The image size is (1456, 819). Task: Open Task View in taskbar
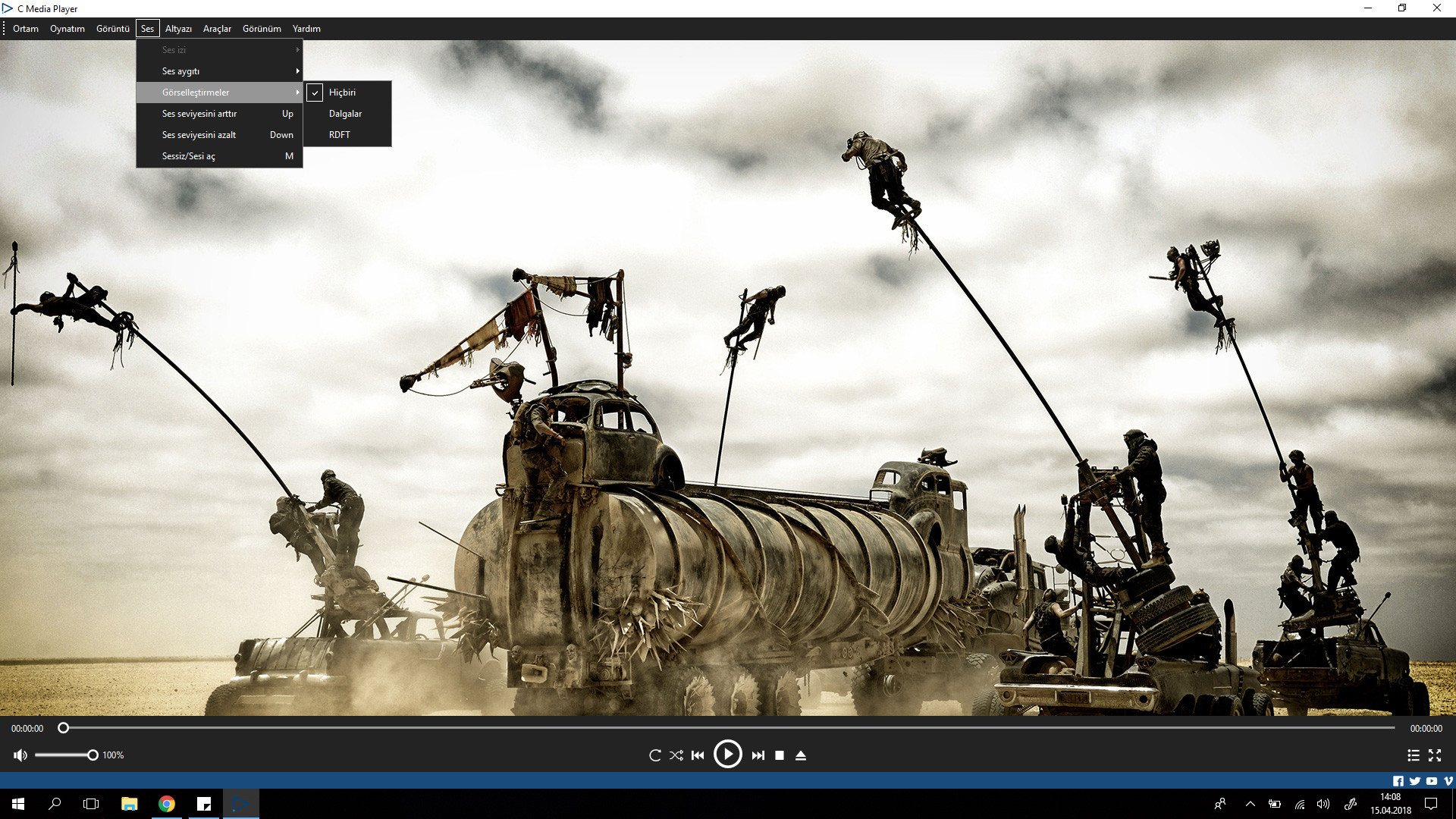tap(91, 804)
